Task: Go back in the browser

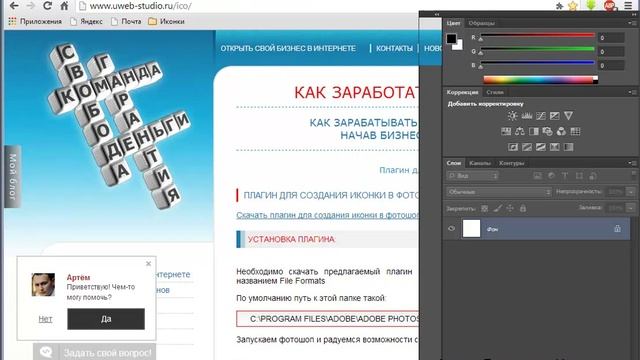Action: coord(14,6)
